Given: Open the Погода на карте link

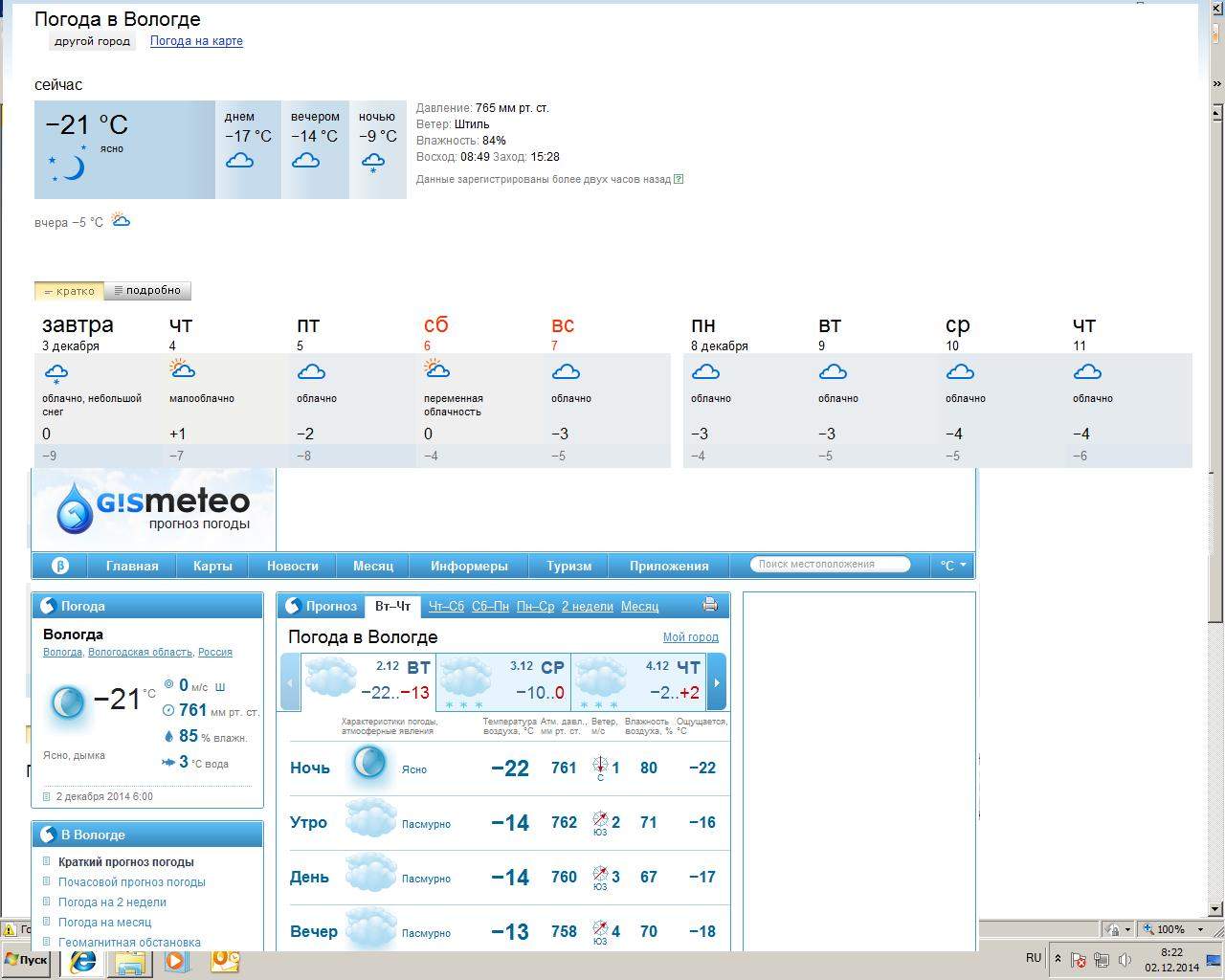Looking at the screenshot, I should [196, 41].
